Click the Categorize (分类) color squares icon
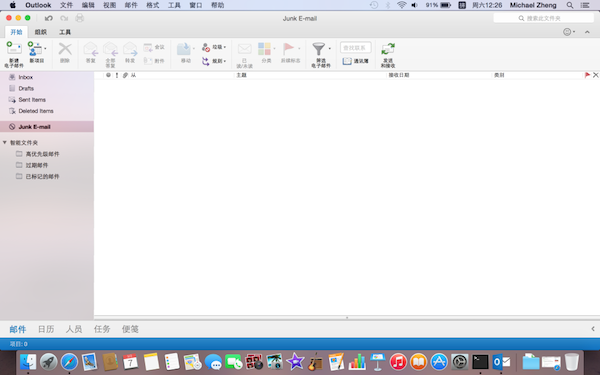 264,49
